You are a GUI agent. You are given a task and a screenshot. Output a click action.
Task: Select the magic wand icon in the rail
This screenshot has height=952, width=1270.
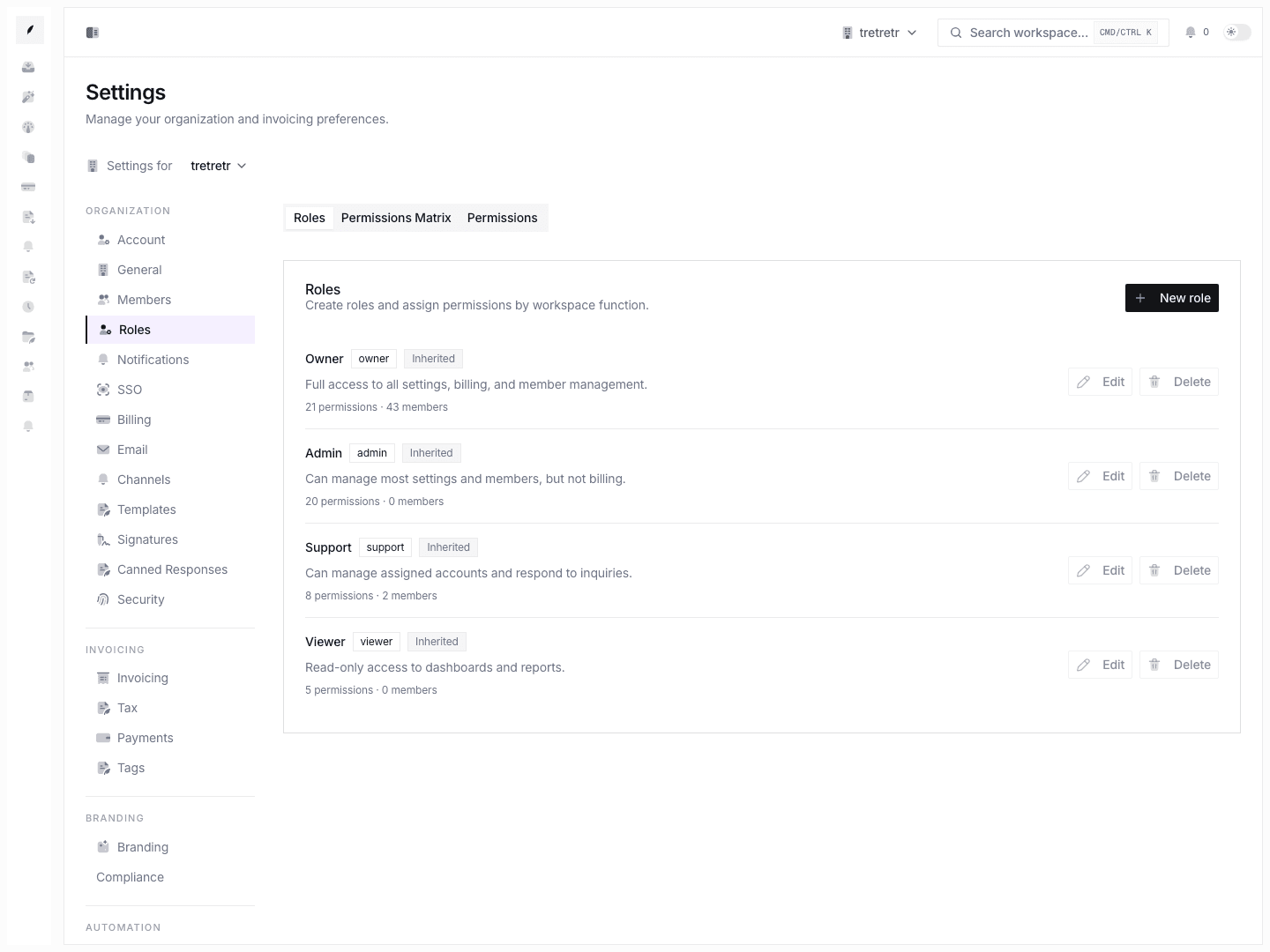28,97
